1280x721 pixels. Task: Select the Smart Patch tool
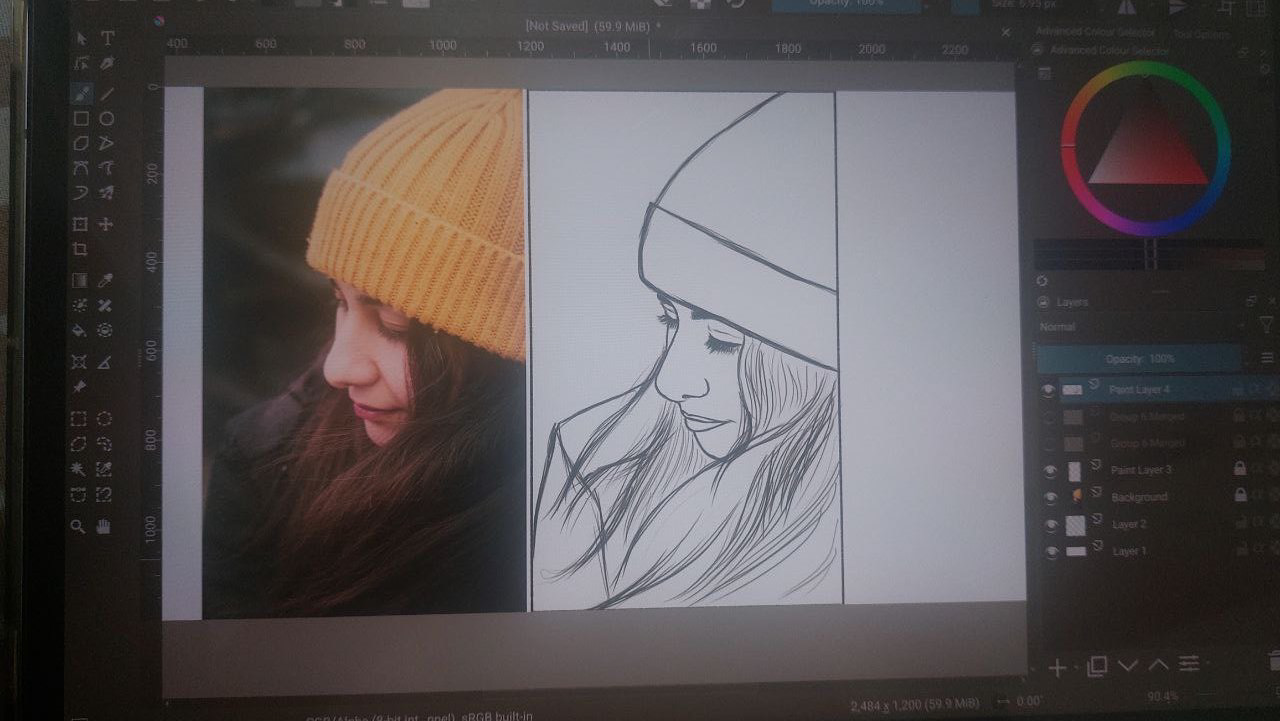point(107,305)
